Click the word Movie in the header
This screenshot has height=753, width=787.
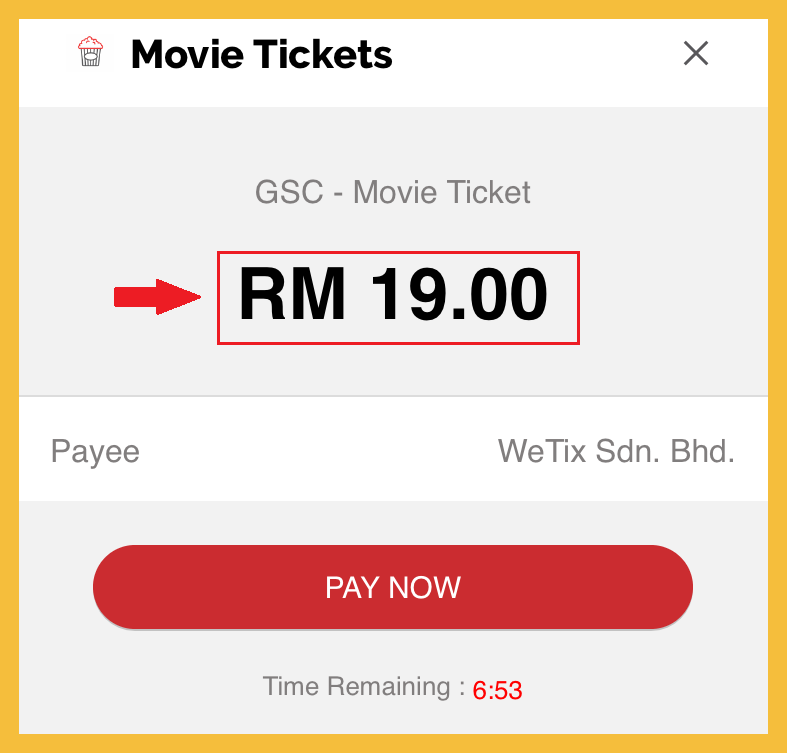click(x=187, y=54)
